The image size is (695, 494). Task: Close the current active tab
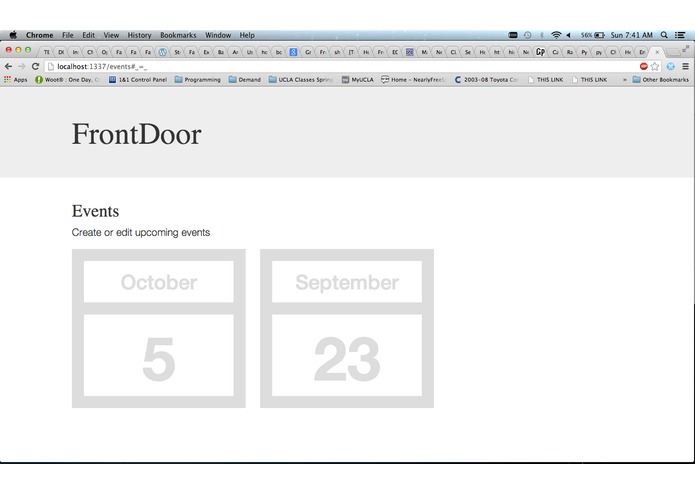[x=657, y=52]
